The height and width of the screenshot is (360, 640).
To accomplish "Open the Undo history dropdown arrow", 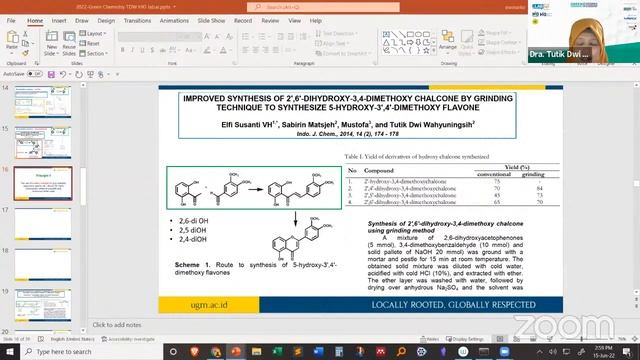I will coord(70,74).
